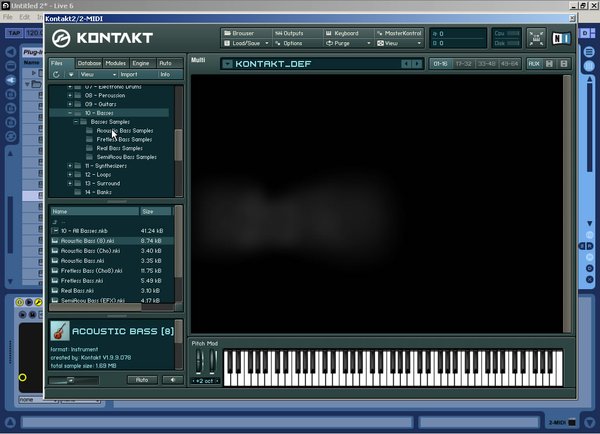Open the File menu in Live

(x=8, y=17)
